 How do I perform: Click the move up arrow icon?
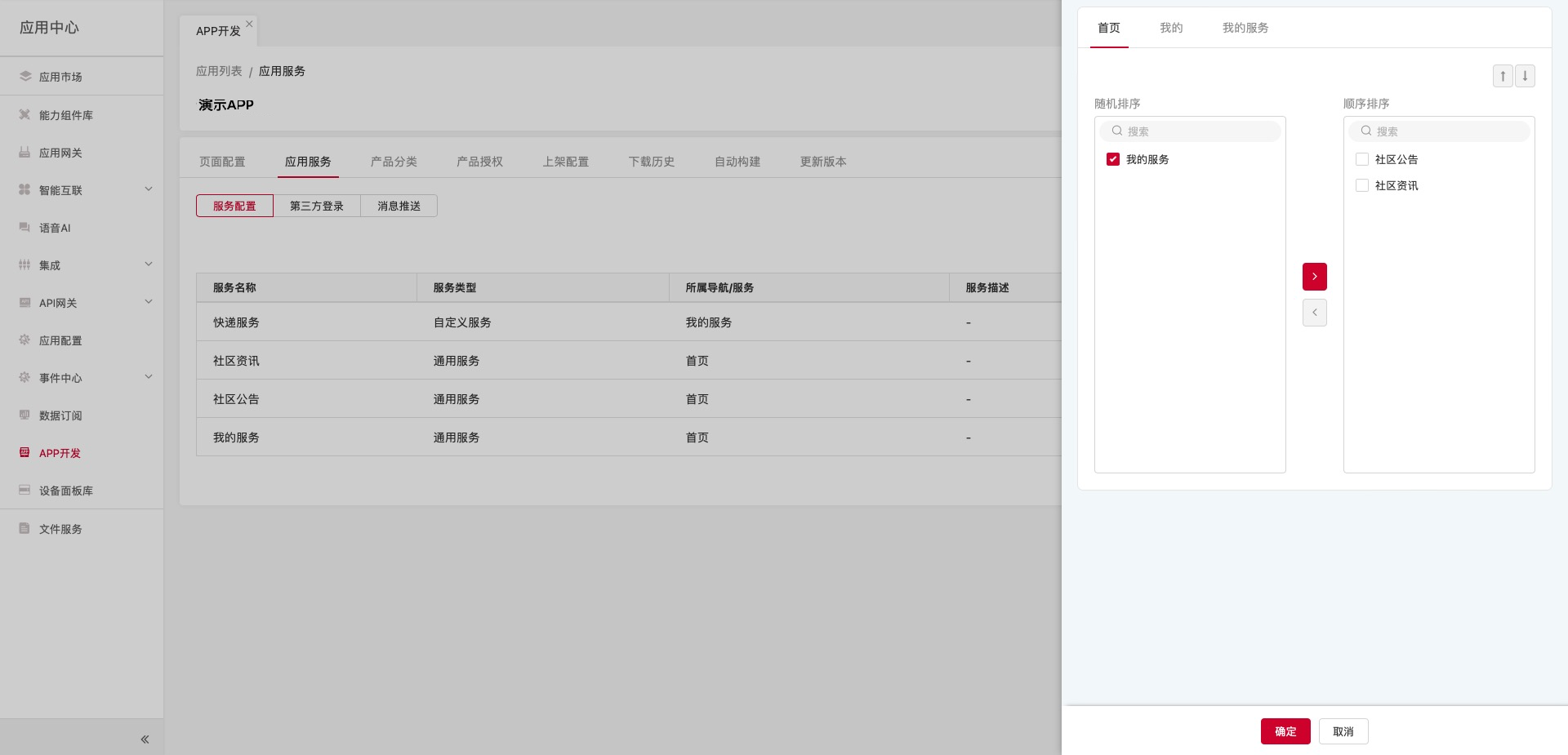pyautogui.click(x=1502, y=76)
